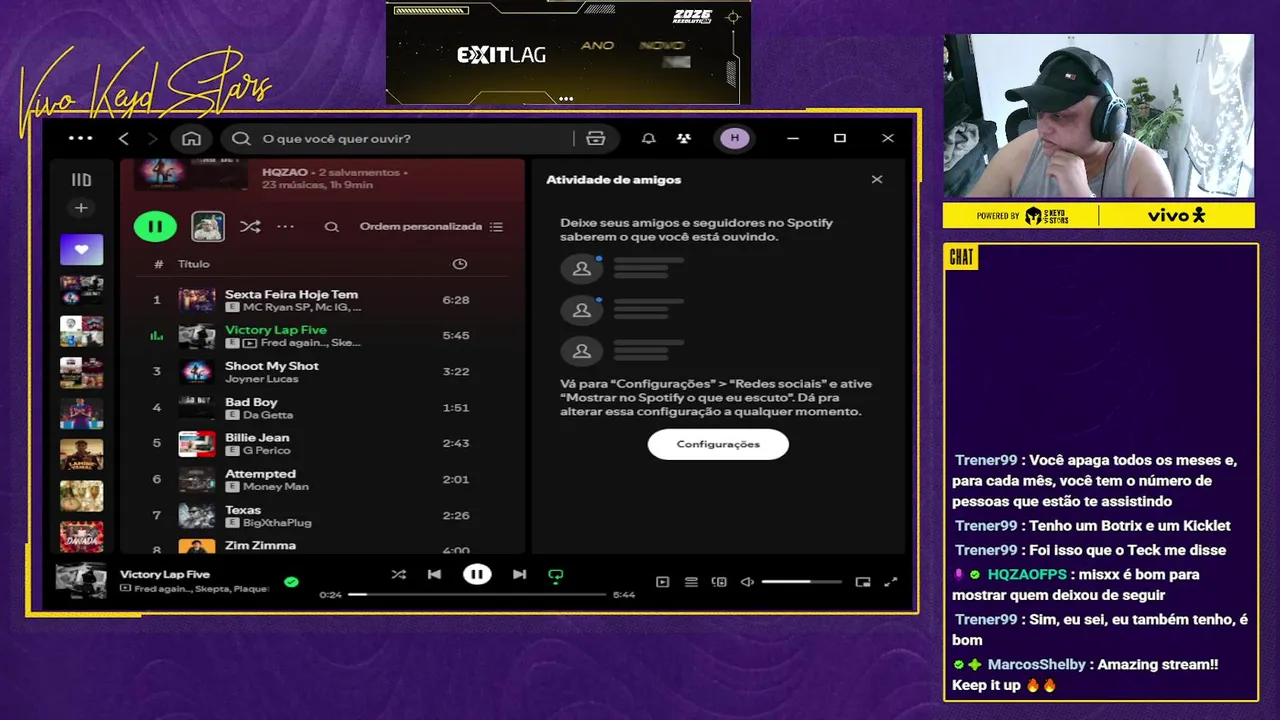Skip to the next track

tap(519, 574)
